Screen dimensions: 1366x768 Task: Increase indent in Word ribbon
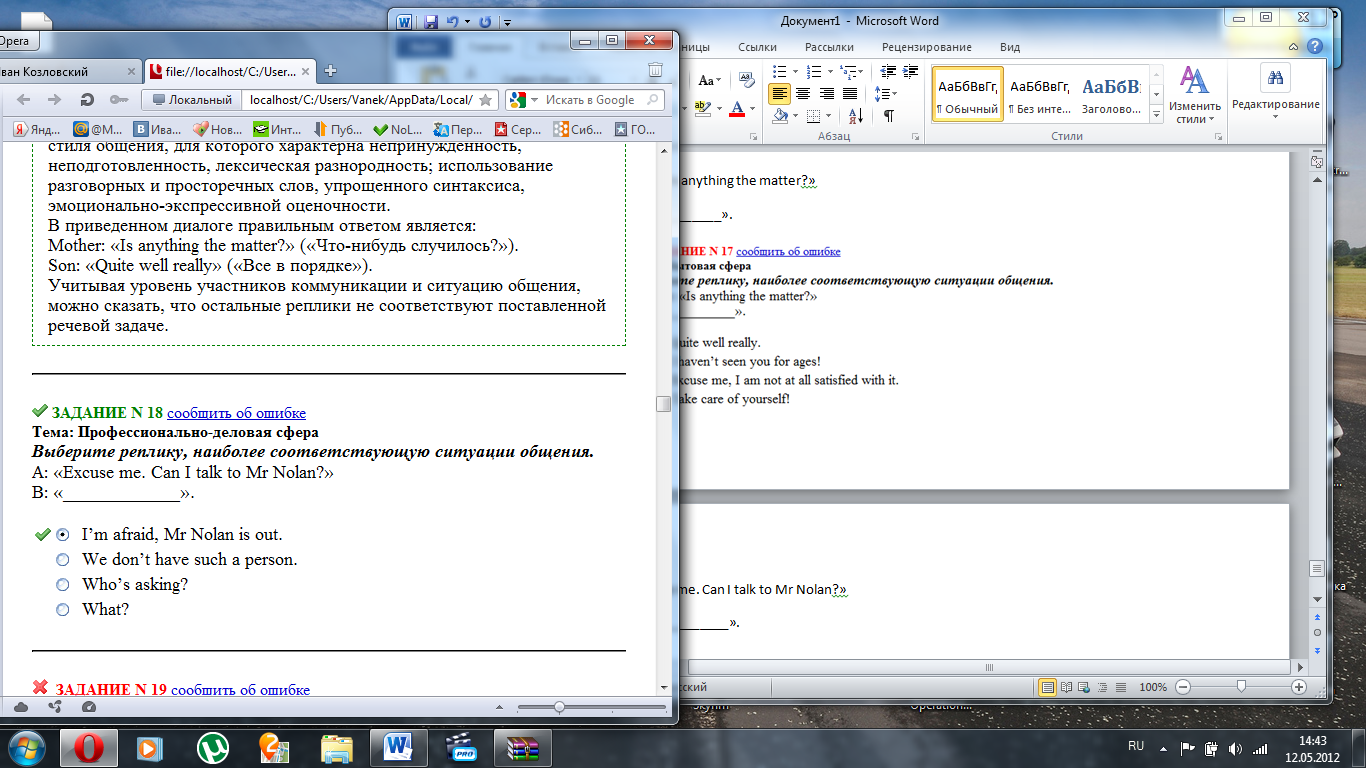point(910,70)
